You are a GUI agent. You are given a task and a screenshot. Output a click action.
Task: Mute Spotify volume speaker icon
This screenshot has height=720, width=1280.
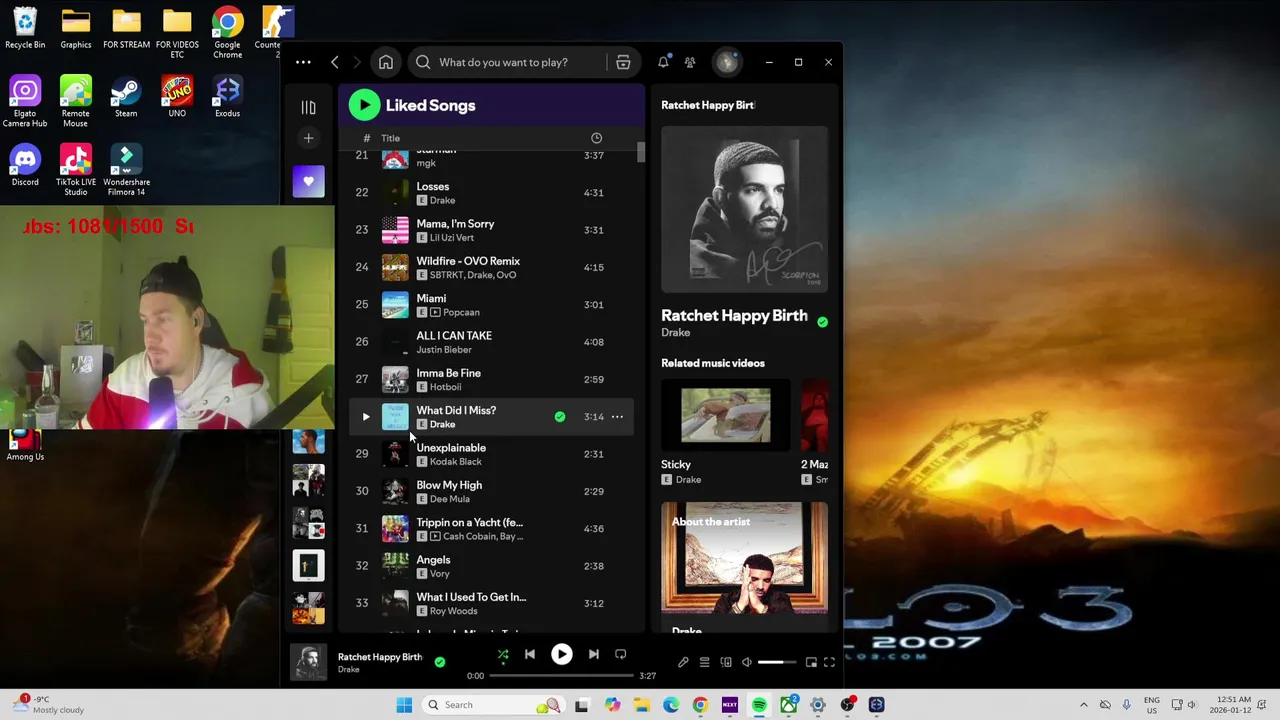pyautogui.click(x=747, y=662)
